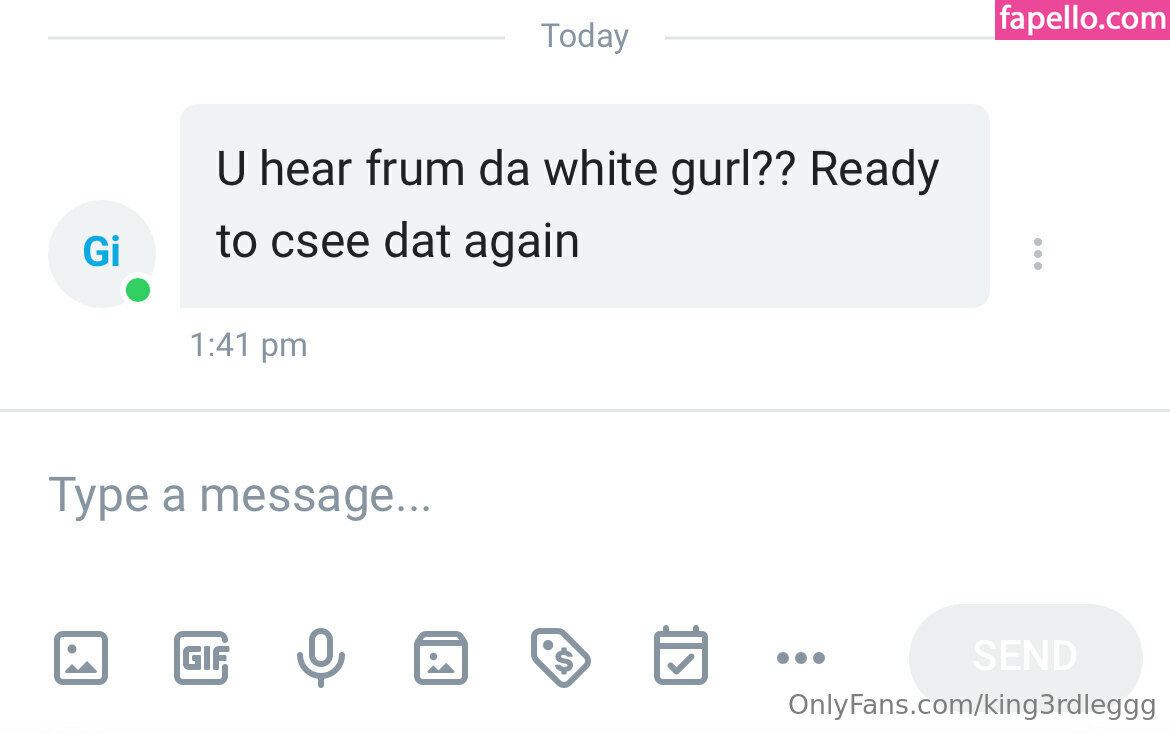Screen dimensions: 1170x734
Task: Focus the 'Type a message...' field
Action: pos(400,495)
